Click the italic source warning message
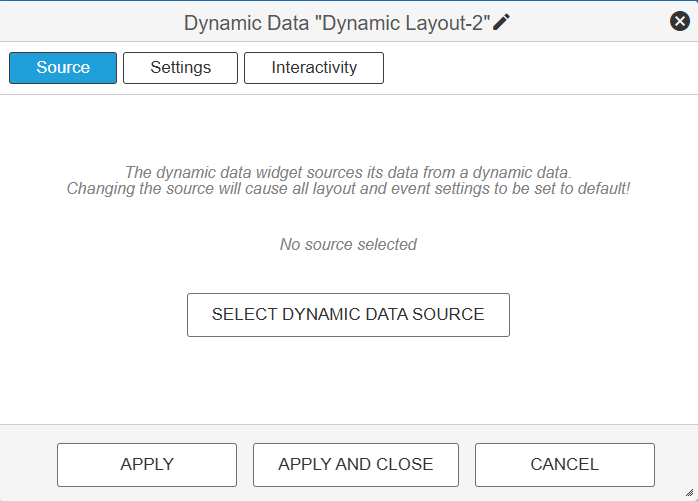Viewport: 698px width, 501px height. coord(348,180)
